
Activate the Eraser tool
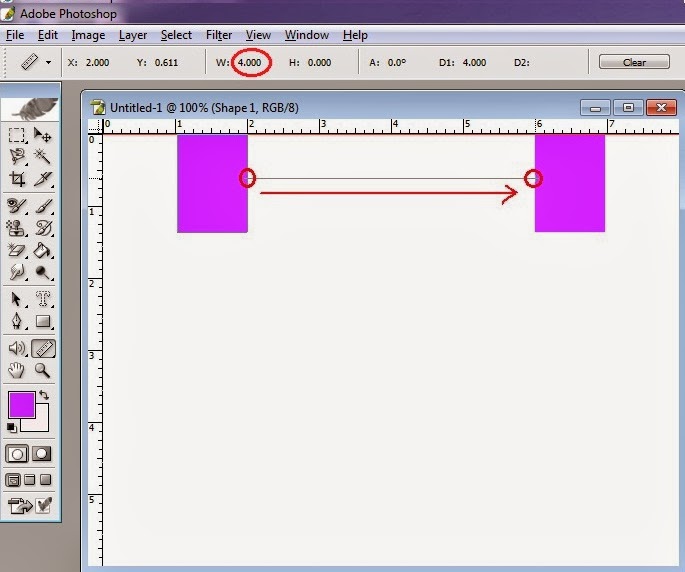pos(17,250)
